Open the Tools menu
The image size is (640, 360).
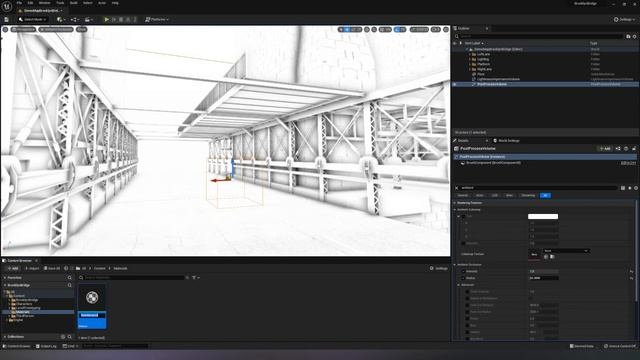(x=60, y=3)
